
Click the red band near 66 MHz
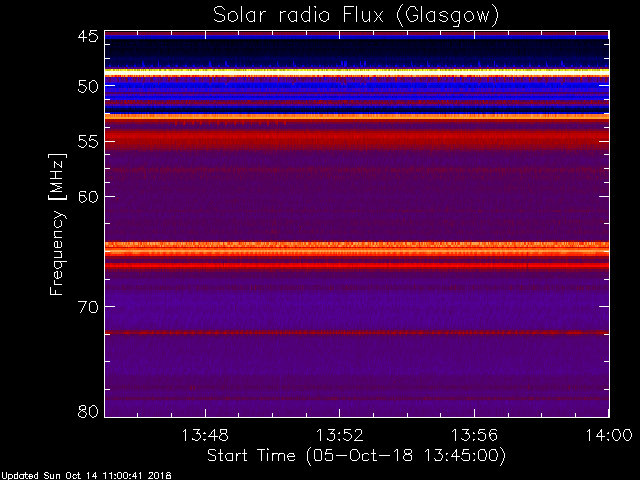(x=357, y=266)
